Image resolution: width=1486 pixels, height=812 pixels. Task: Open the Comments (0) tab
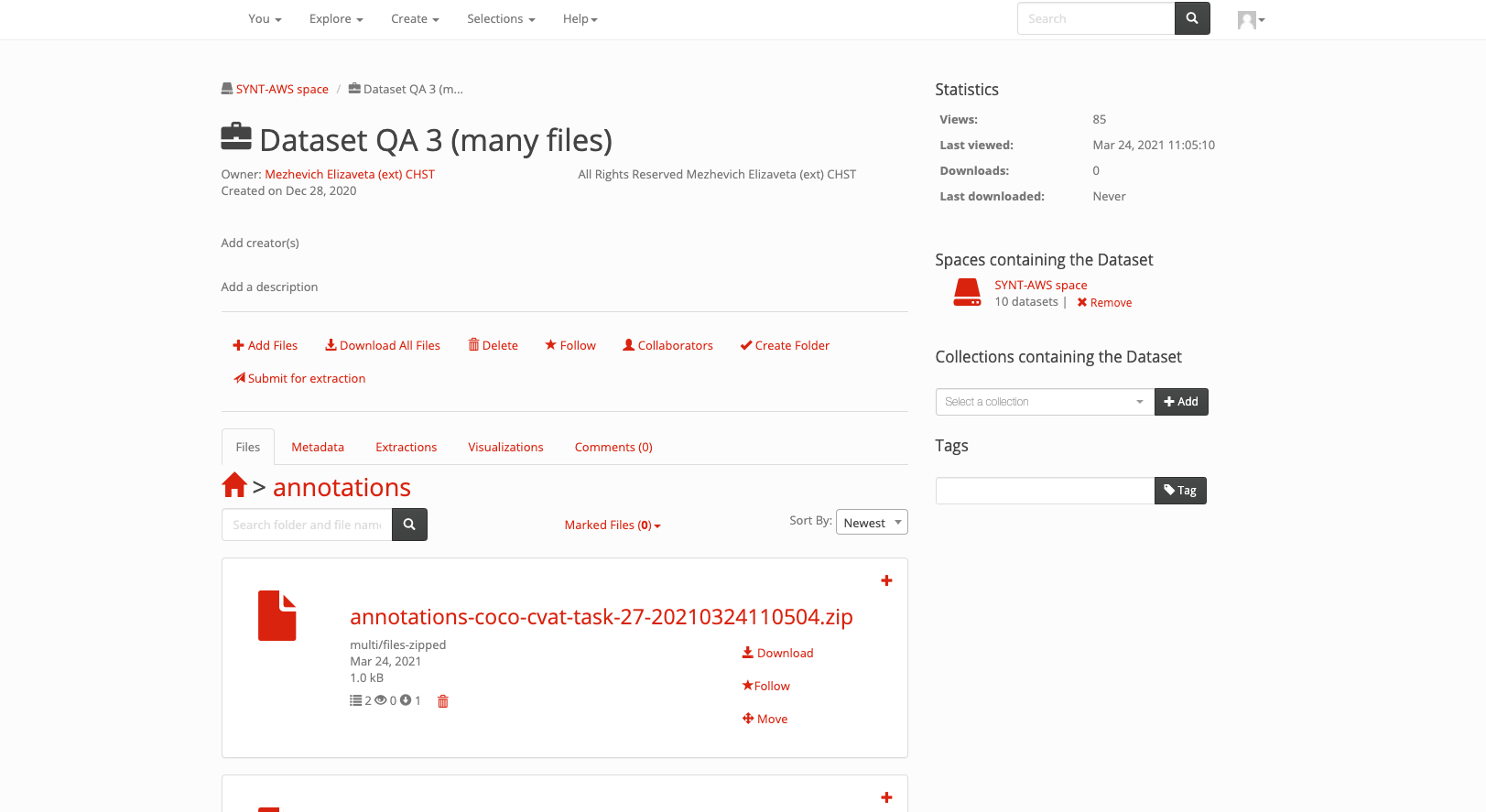click(613, 448)
